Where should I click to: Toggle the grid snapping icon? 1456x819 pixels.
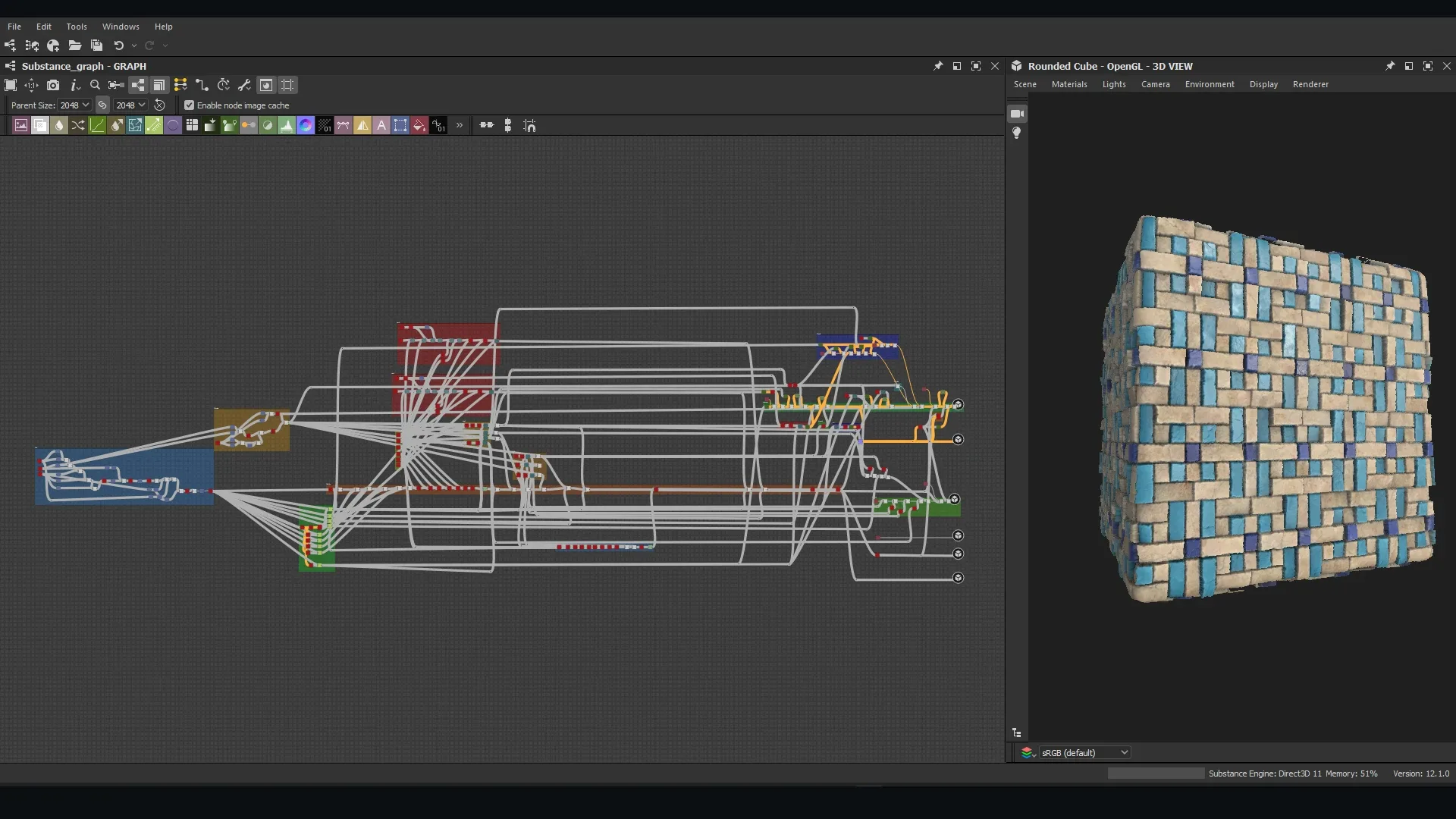click(287, 85)
